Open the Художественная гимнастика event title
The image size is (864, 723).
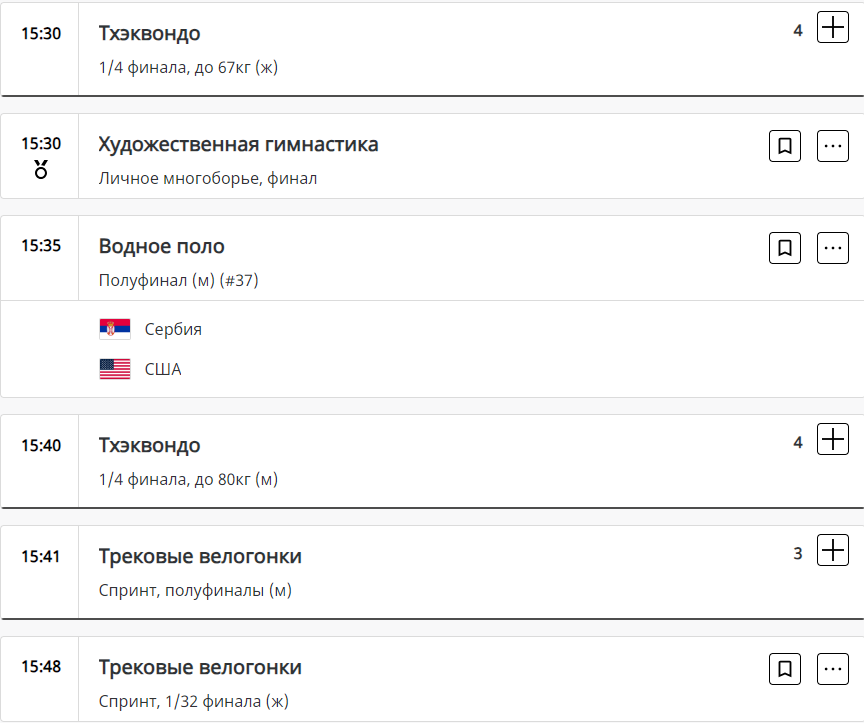pos(238,144)
